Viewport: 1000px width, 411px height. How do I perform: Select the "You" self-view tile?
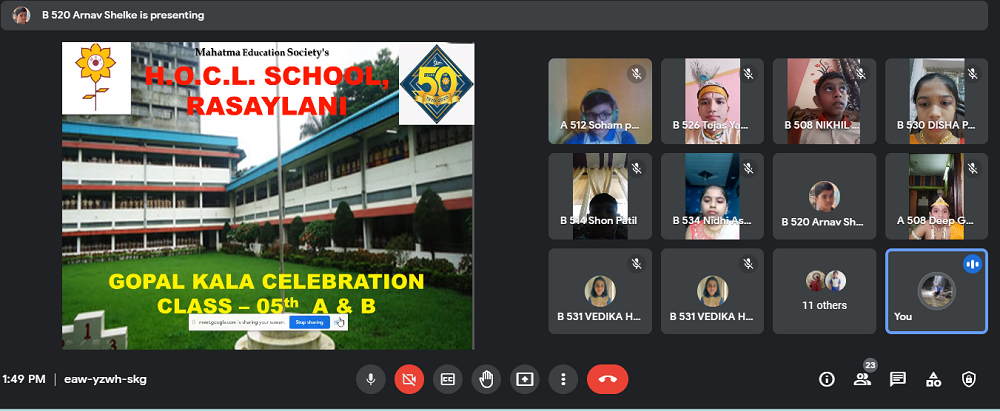936,291
